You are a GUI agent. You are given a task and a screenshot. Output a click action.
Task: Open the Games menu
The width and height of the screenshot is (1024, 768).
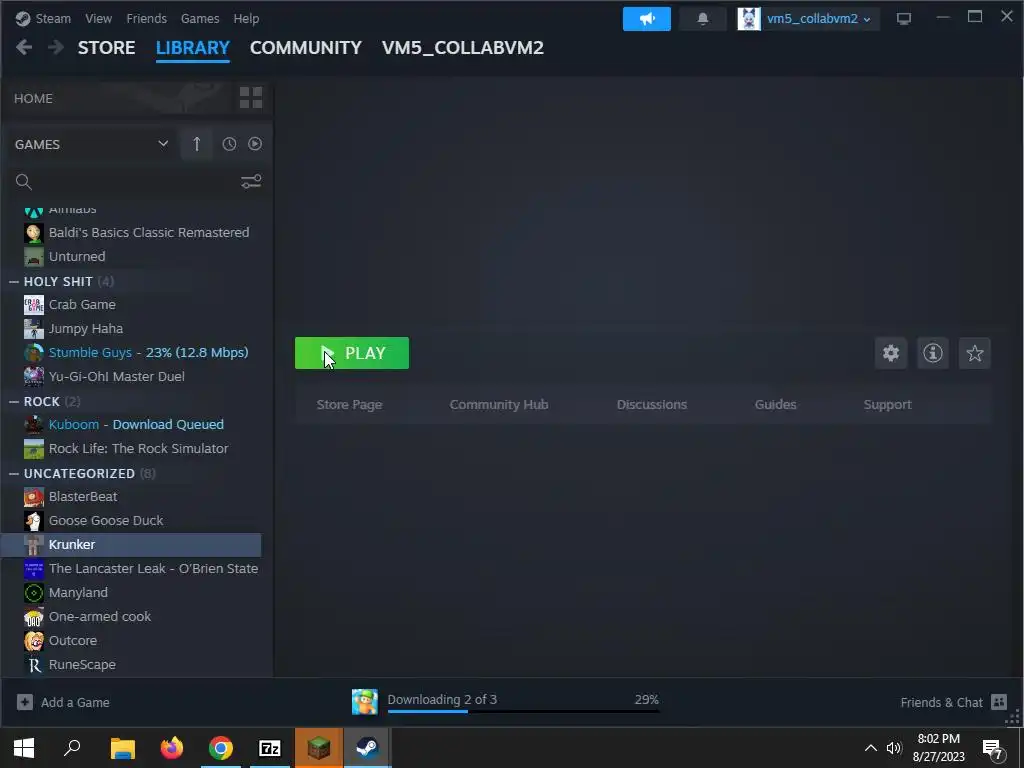click(200, 18)
